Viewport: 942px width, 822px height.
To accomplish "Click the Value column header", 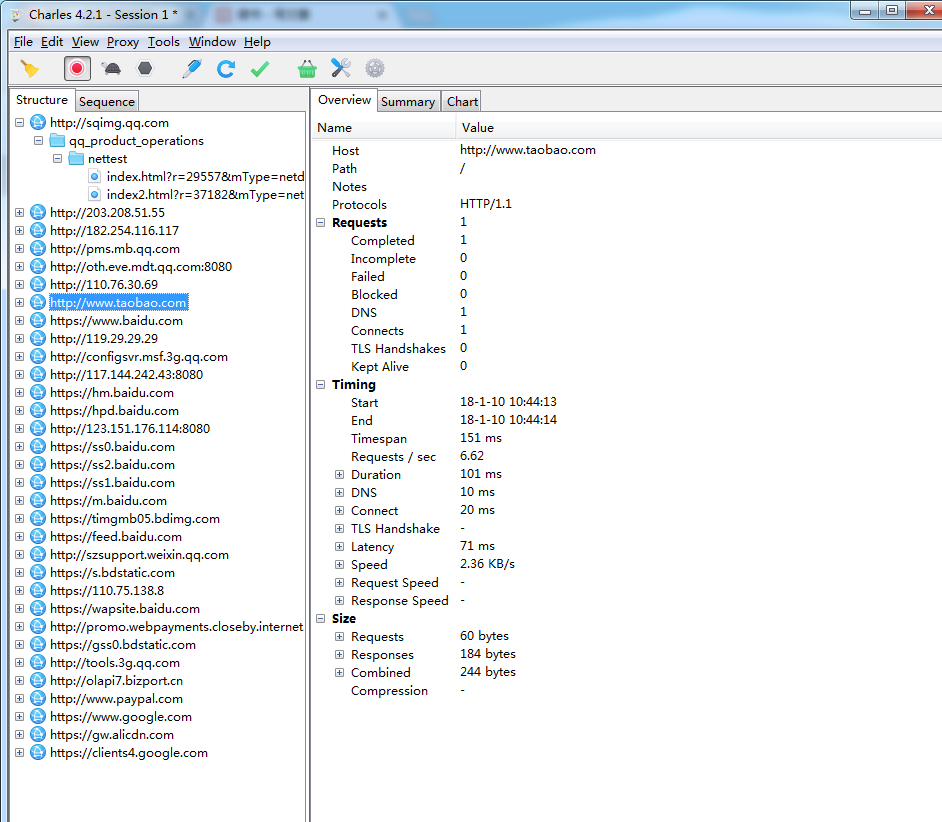I will 478,128.
